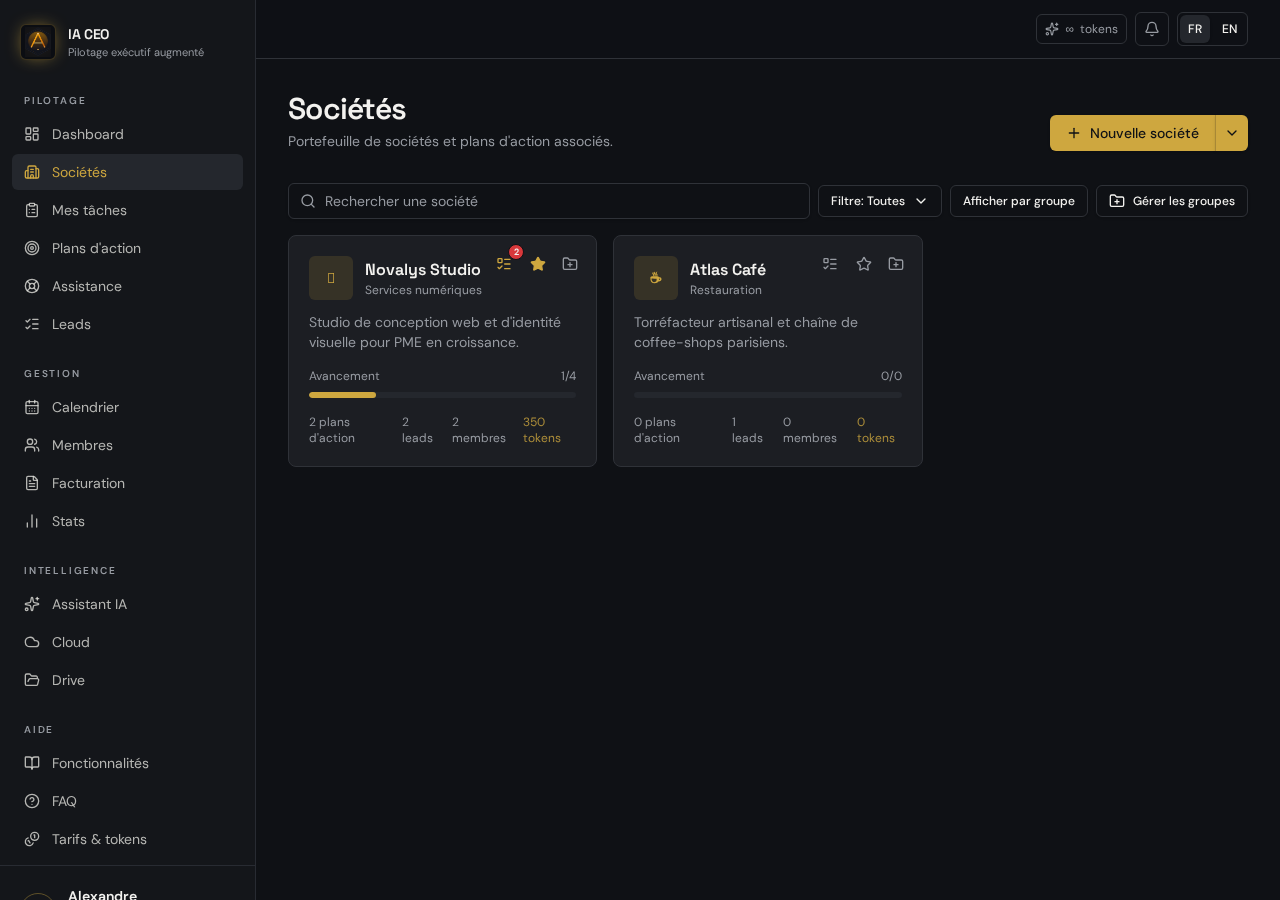Click the Atlas Café coffee cup logo

(x=656, y=278)
